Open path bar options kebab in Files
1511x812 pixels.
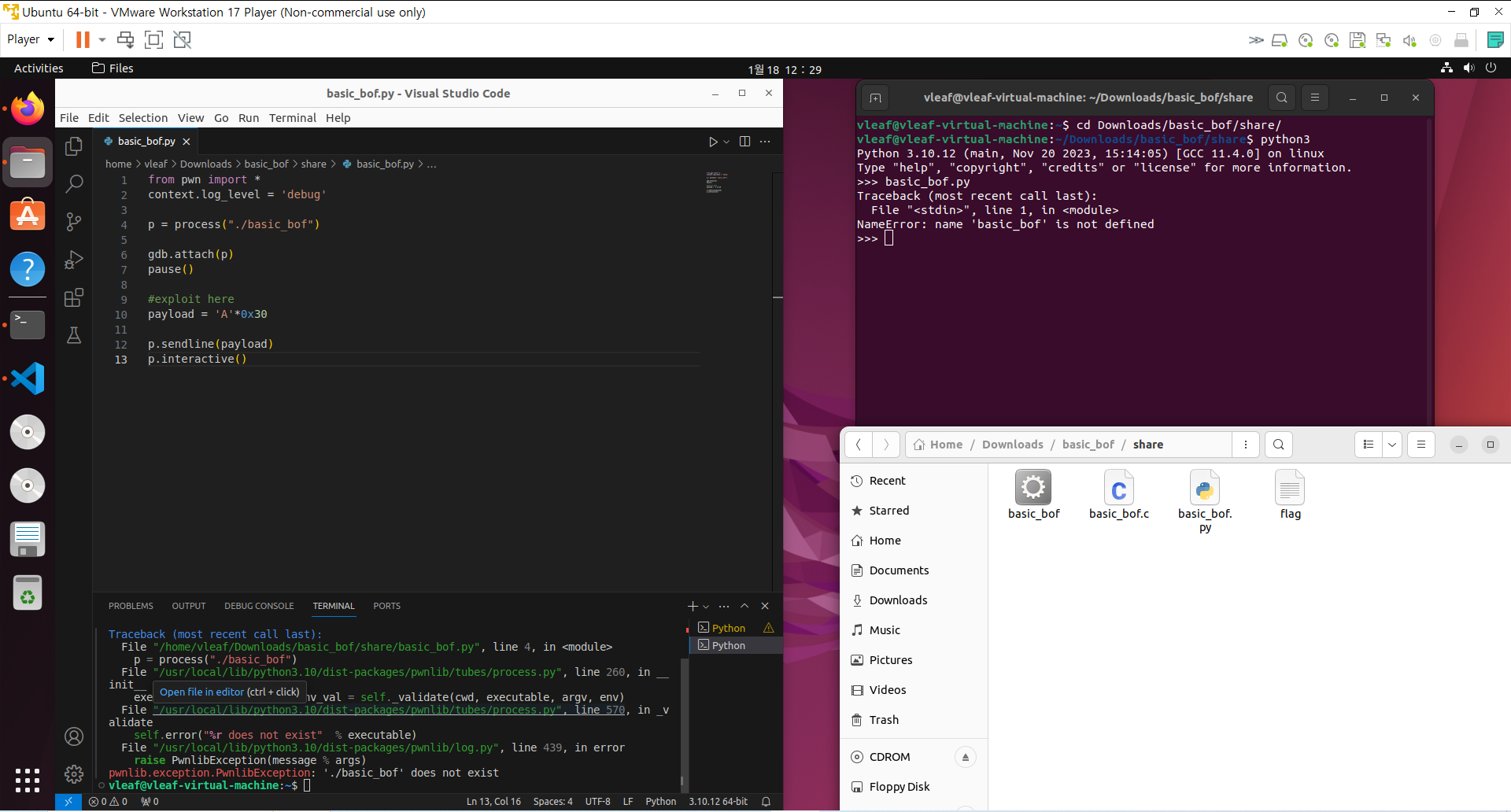[1246, 445]
